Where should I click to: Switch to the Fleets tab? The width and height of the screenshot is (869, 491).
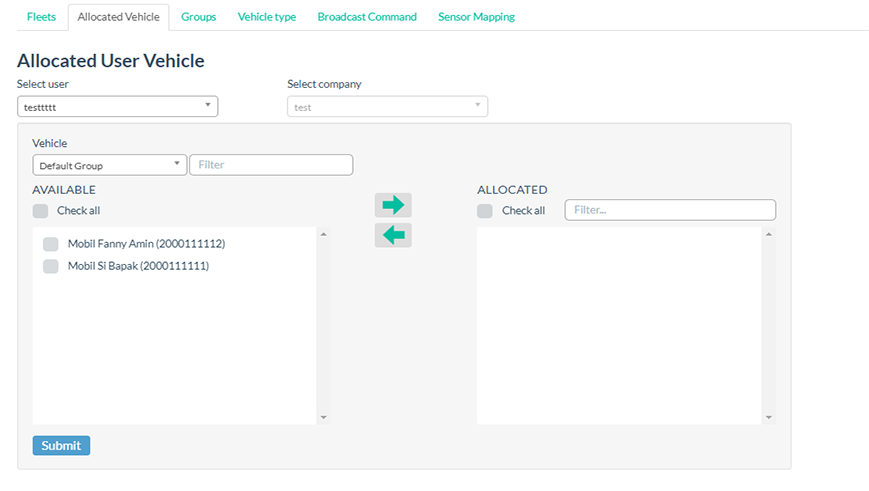pos(41,17)
